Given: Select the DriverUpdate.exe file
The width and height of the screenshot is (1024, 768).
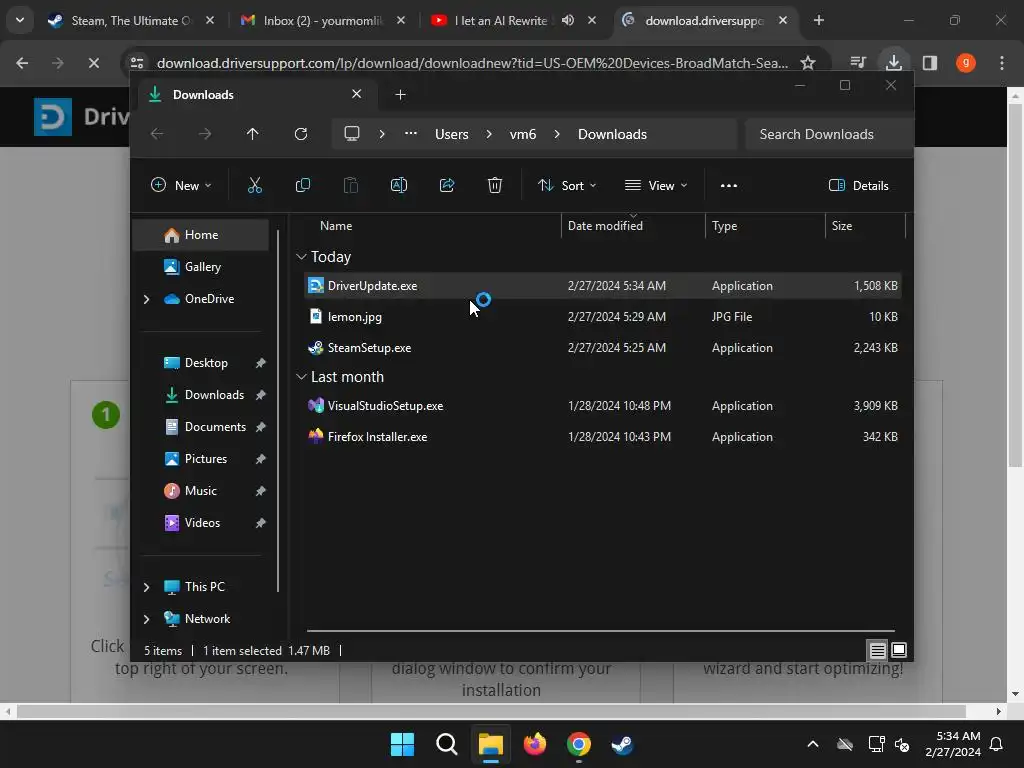Looking at the screenshot, I should [x=603, y=286].
